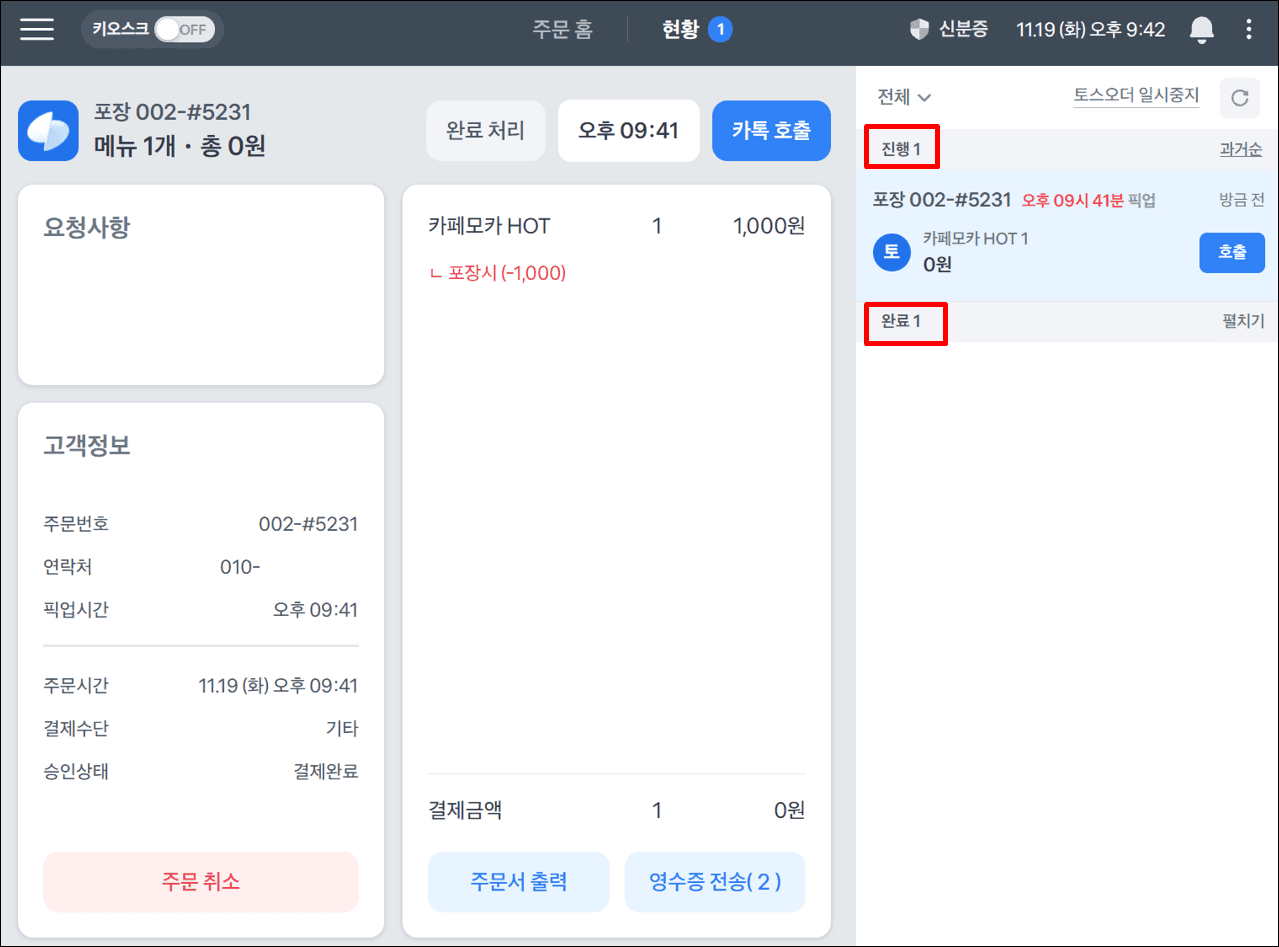Open the hamburger menu
This screenshot has height=947, width=1279.
click(37, 29)
